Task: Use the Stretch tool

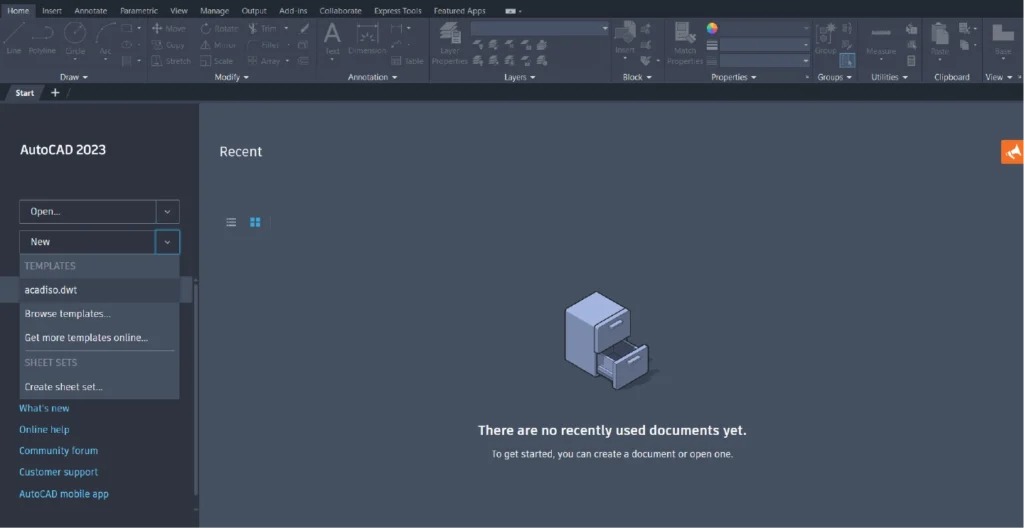Action: click(170, 61)
